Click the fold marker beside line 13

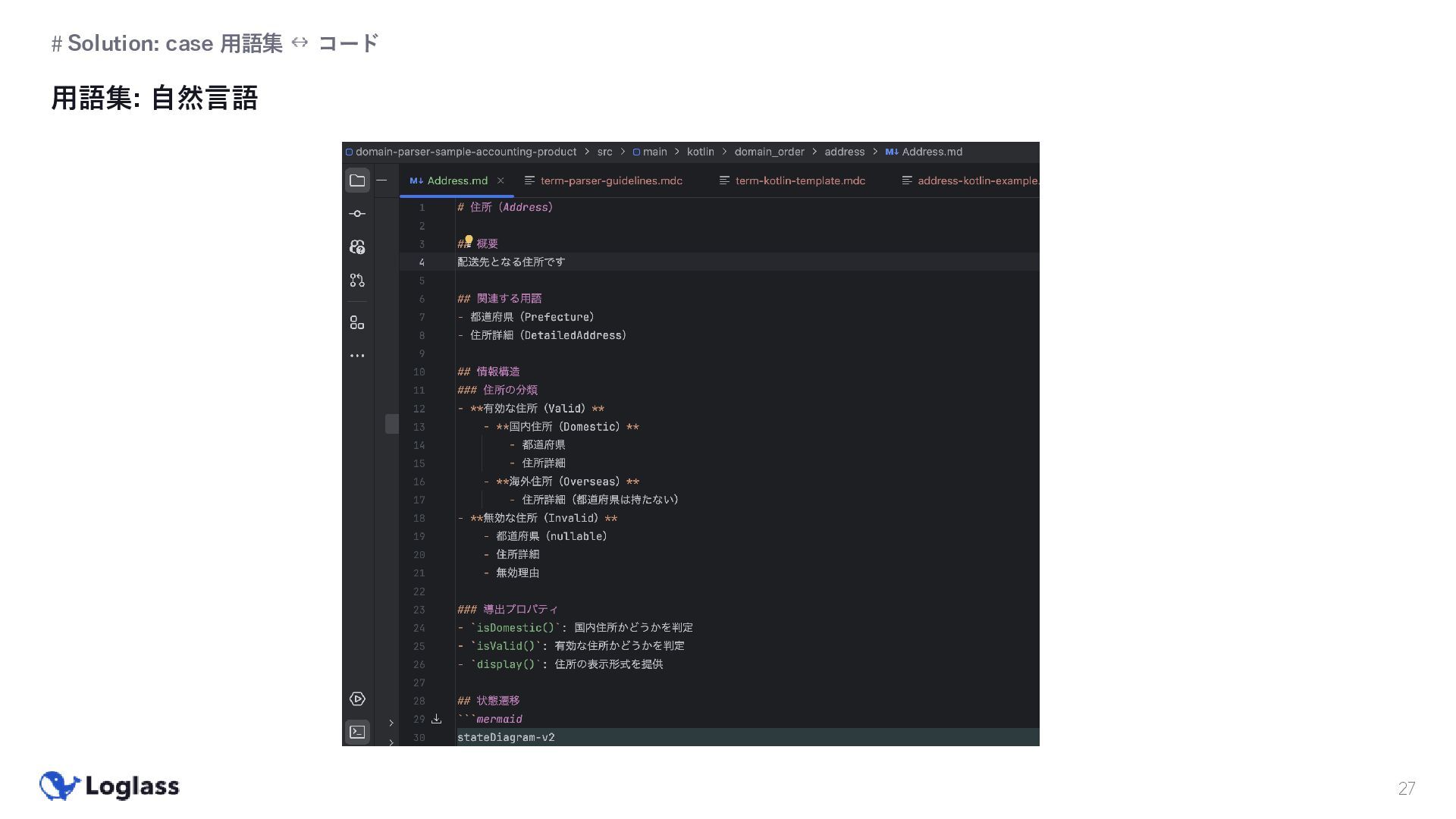click(x=391, y=424)
